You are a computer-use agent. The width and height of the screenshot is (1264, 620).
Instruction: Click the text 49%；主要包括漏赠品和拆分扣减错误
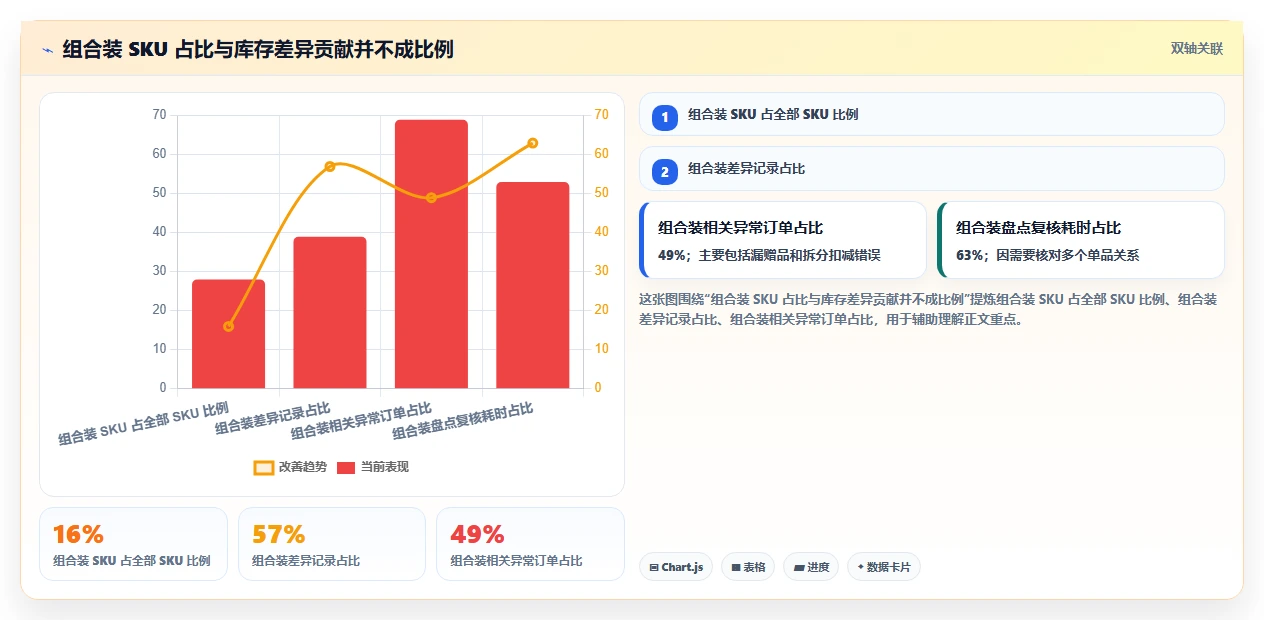(769, 255)
